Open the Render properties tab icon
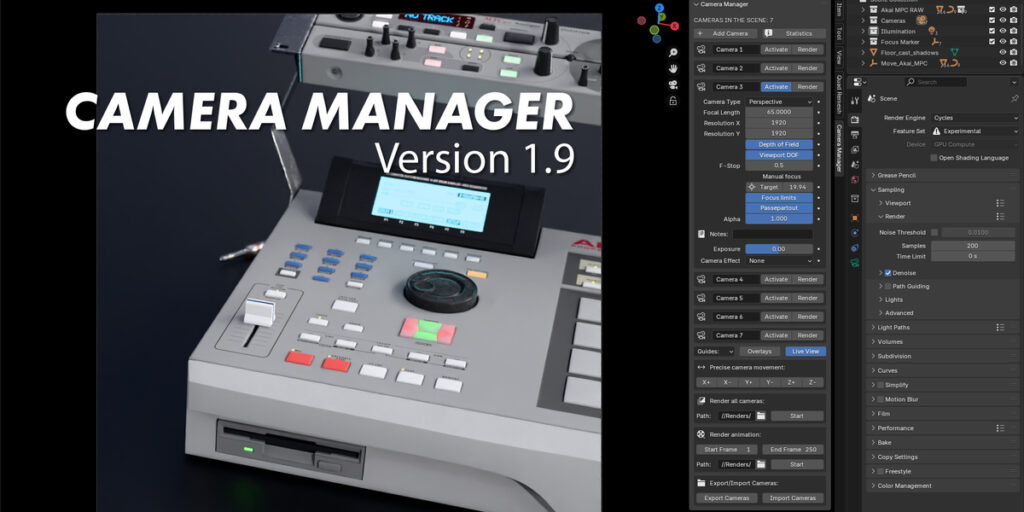 click(856, 120)
